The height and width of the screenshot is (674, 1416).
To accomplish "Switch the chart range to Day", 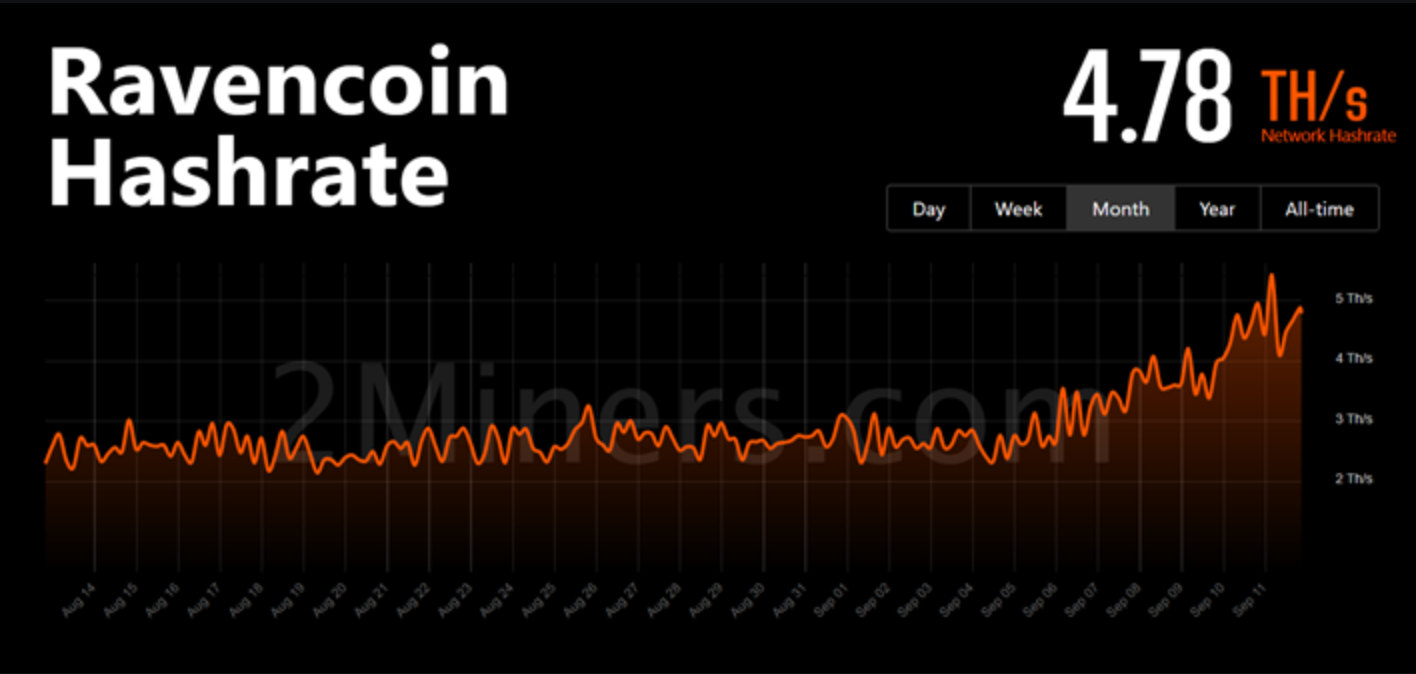I will tap(929, 209).
